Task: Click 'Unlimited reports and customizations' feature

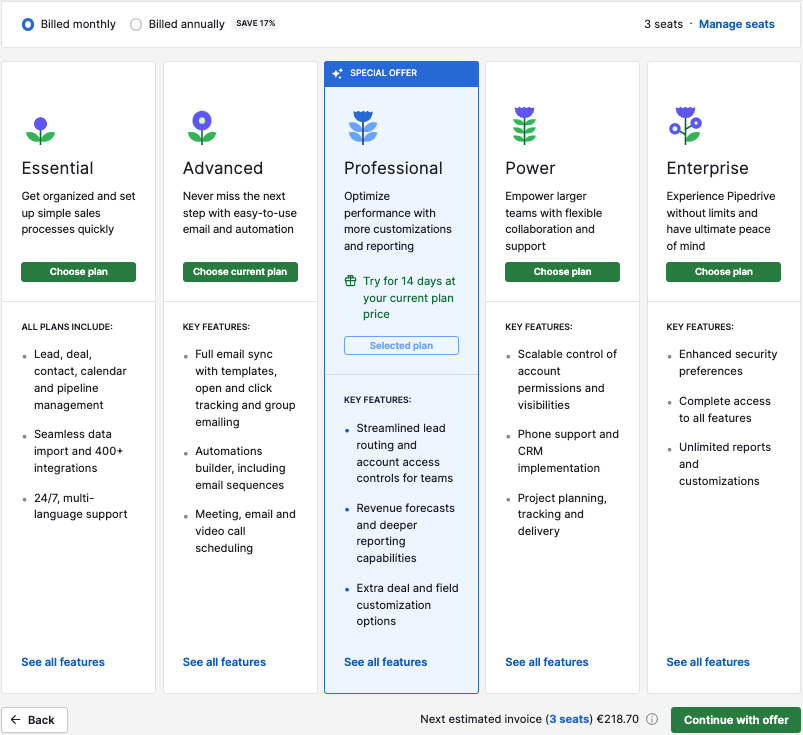Action: pos(725,464)
